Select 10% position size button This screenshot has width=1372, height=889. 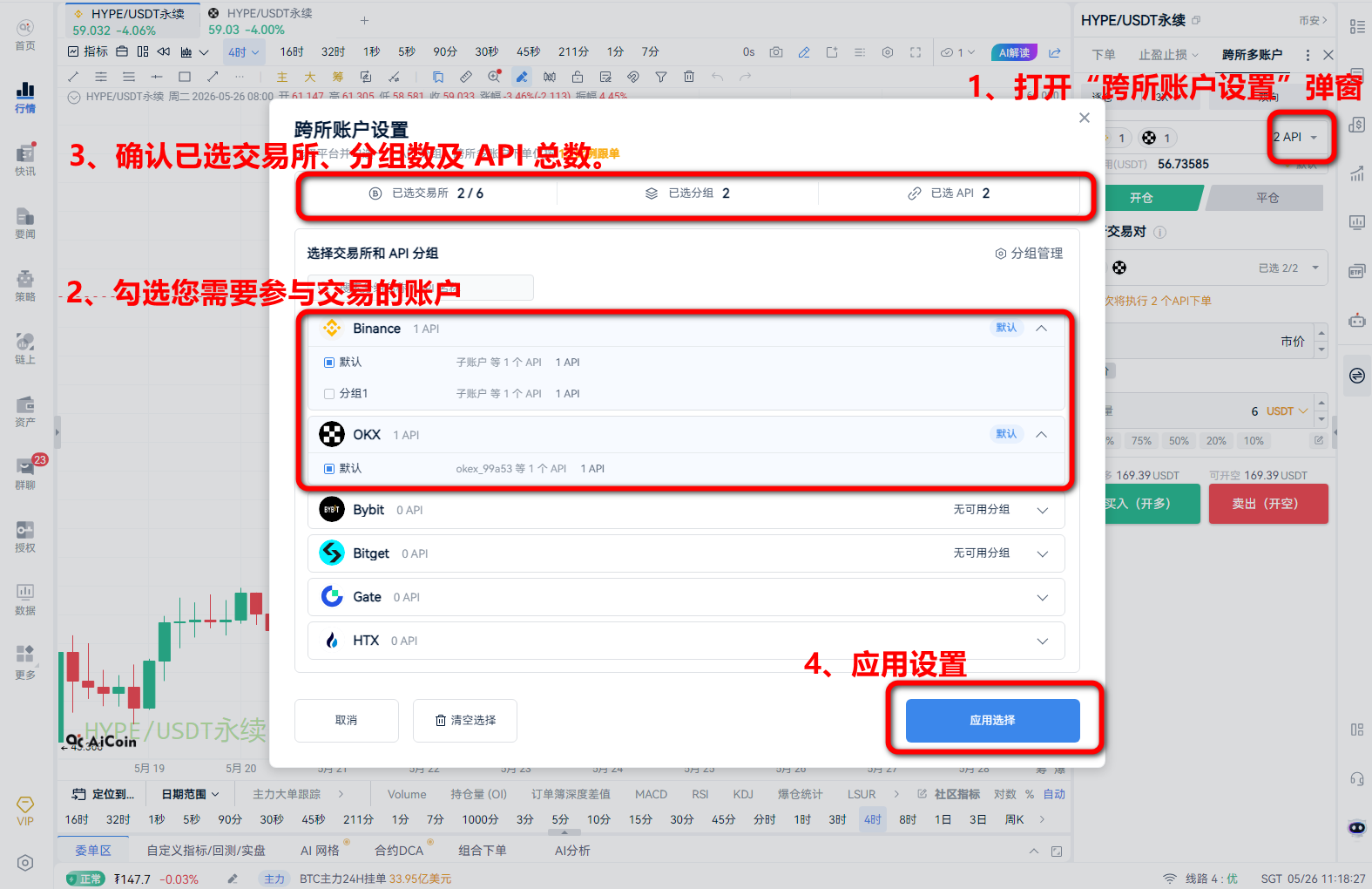pyautogui.click(x=1254, y=441)
